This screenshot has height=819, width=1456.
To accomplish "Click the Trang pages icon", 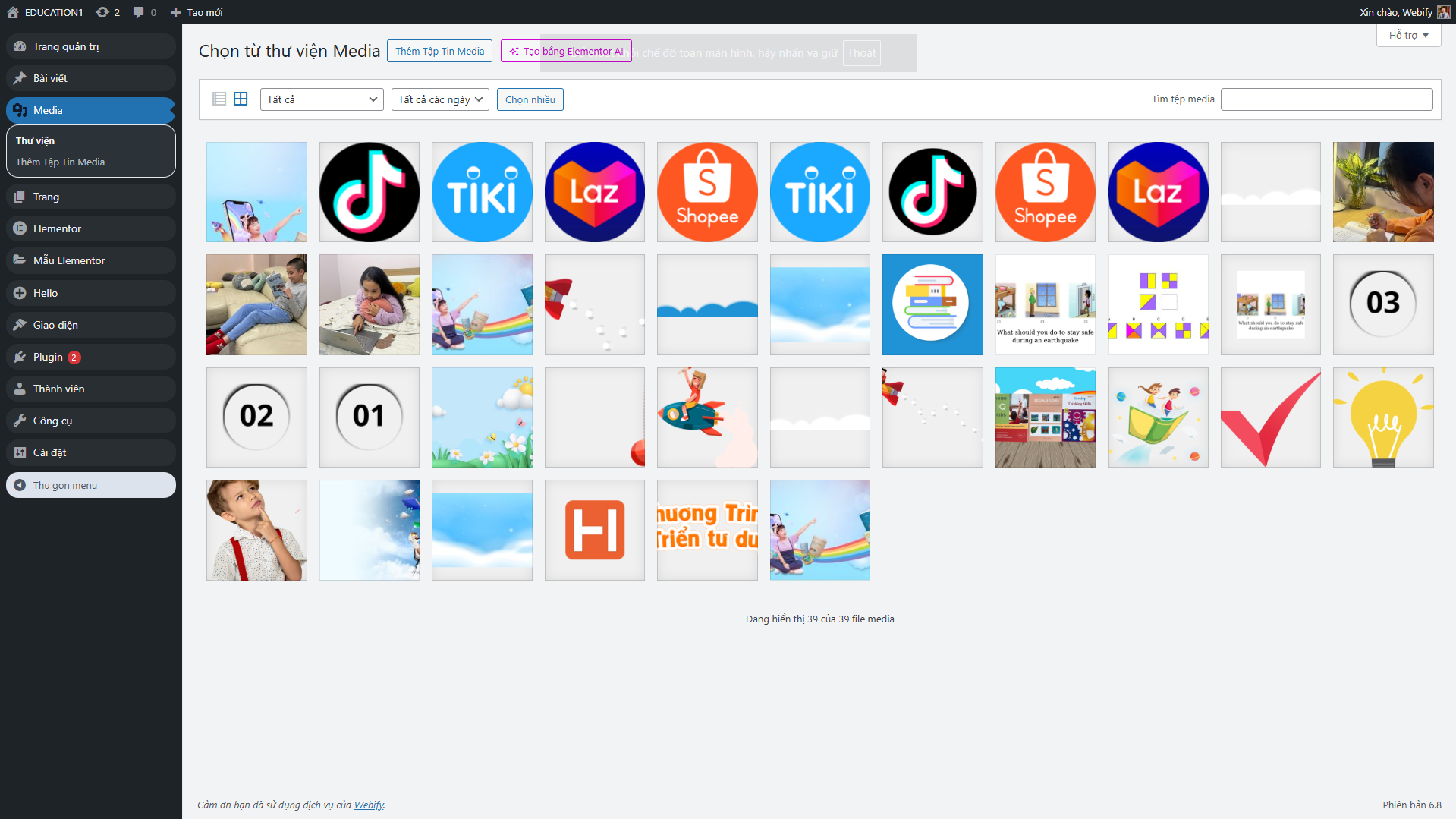I will point(20,197).
